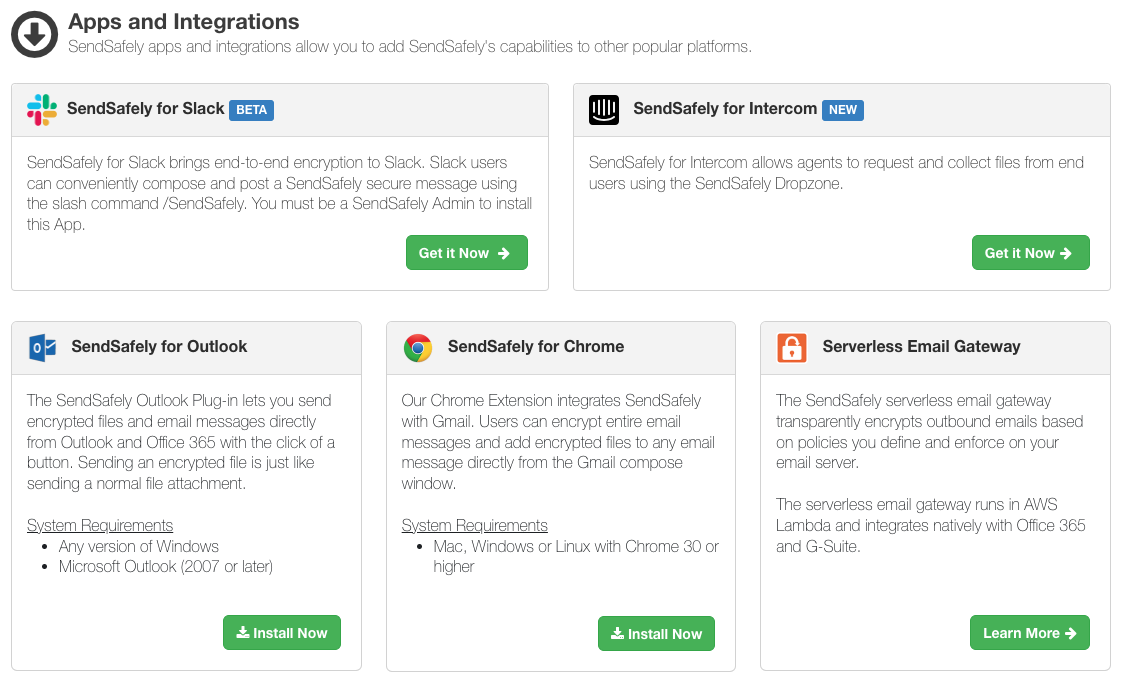Viewport: 1129px width, 686px height.
Task: Click the NEW badge next to Intercom
Action: [842, 110]
